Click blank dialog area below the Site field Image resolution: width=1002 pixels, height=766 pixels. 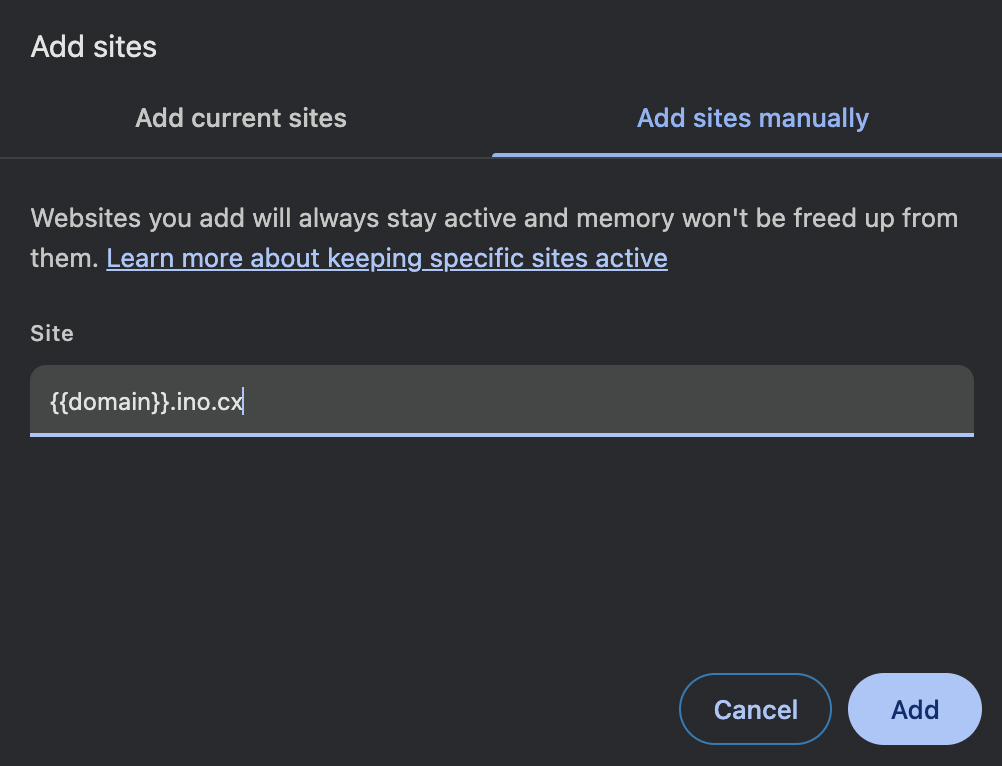coord(500,550)
